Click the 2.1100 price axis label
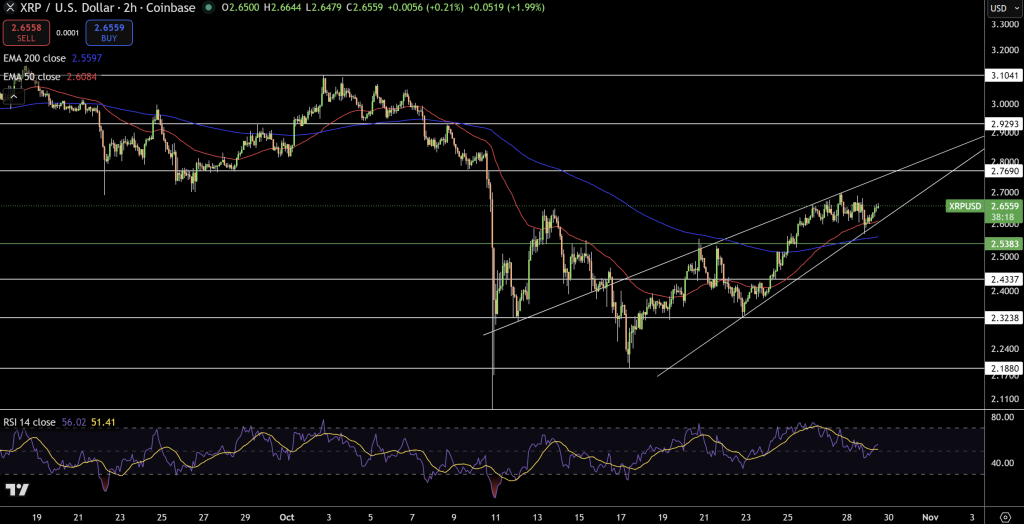 pyautogui.click(x=1005, y=399)
